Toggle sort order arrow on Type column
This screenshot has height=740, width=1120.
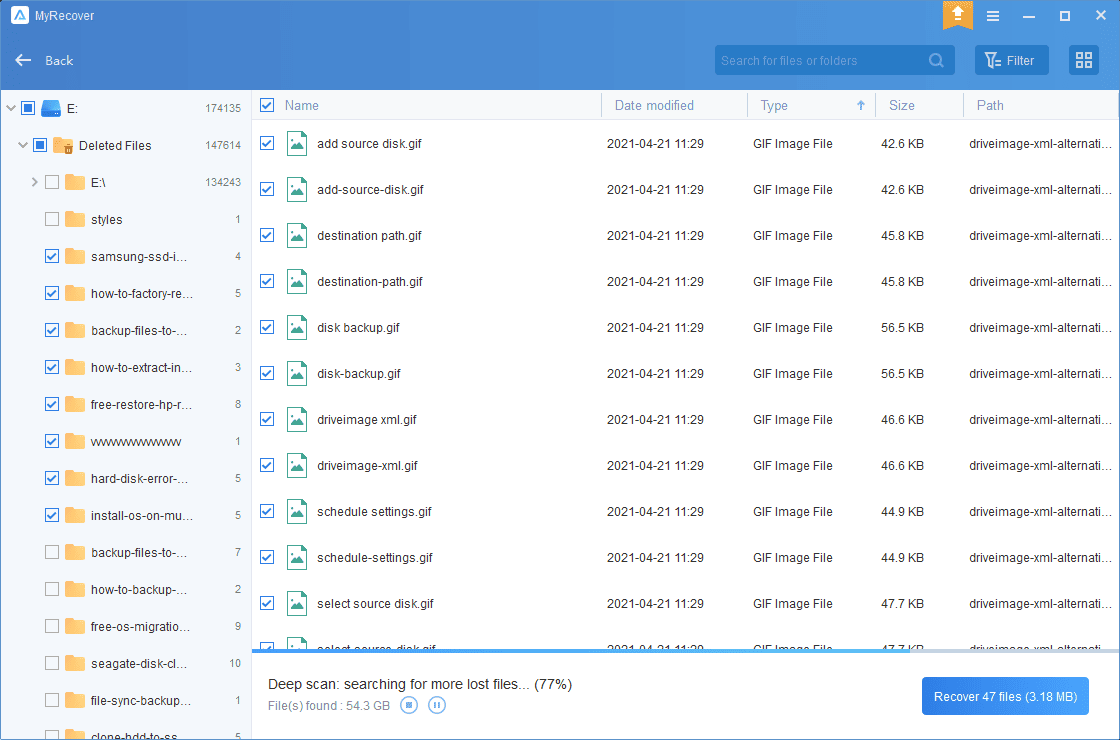(x=861, y=106)
